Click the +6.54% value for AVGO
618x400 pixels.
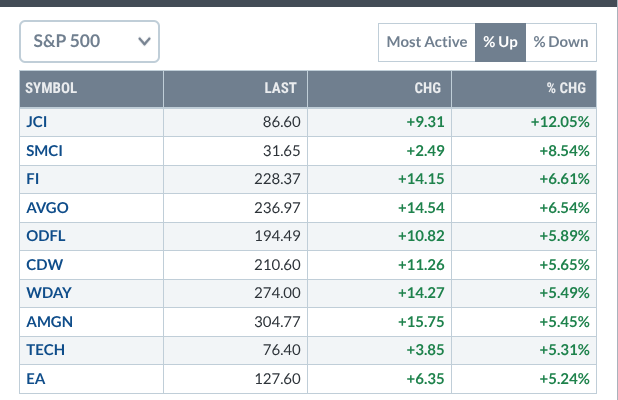pyautogui.click(x=564, y=208)
